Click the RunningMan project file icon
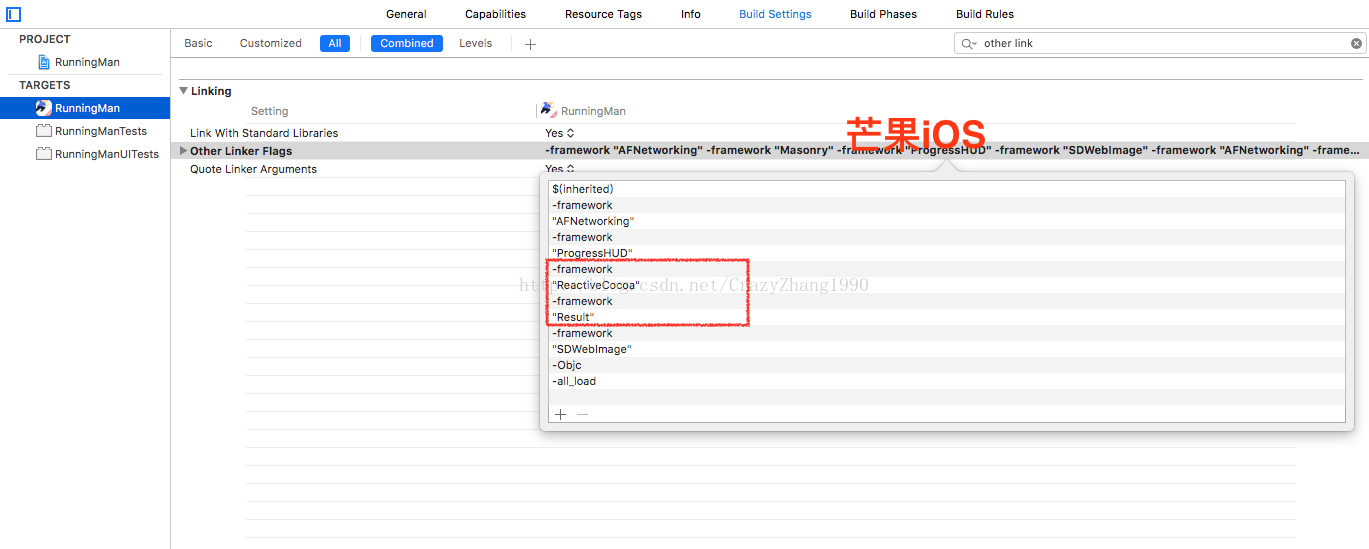Screen dimensions: 1369x549 [44, 62]
